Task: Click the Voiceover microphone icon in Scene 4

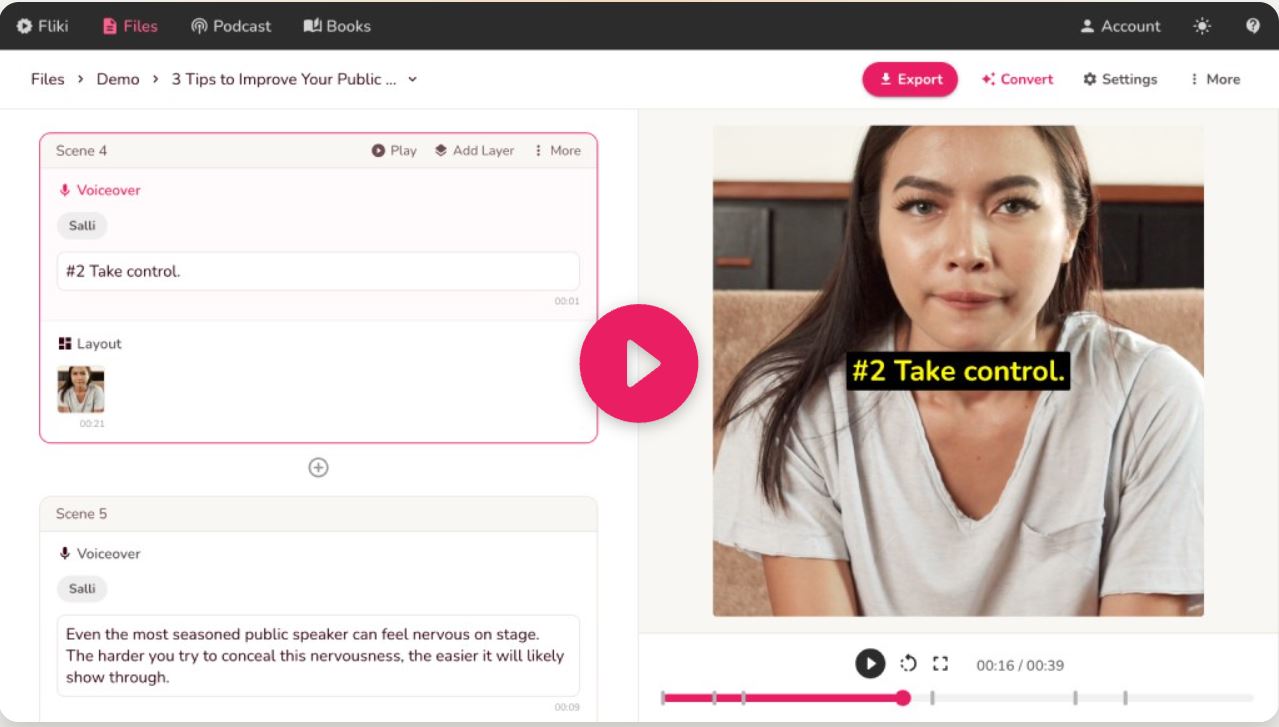Action: 63,189
